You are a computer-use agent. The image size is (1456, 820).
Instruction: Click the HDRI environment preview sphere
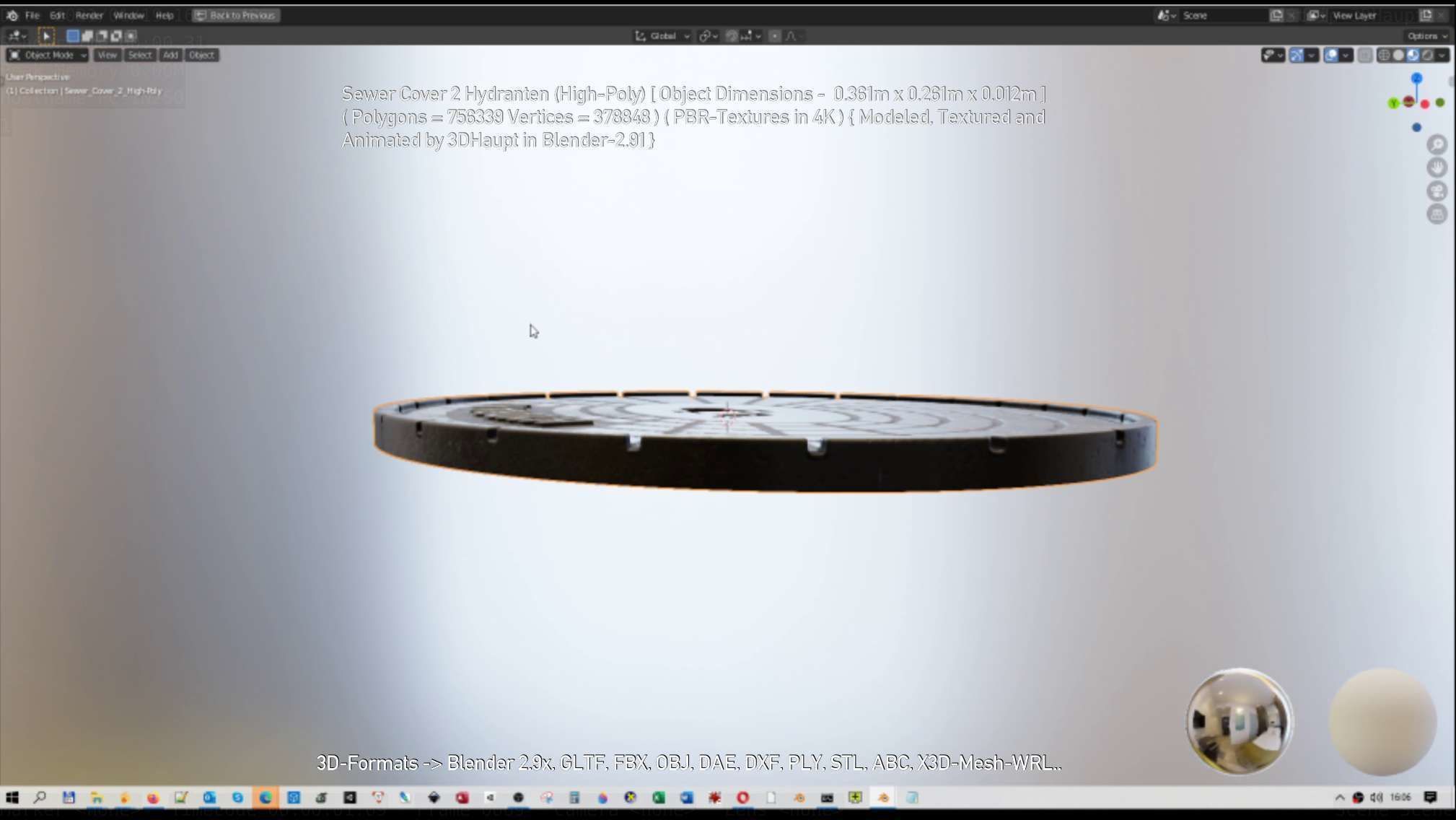pyautogui.click(x=1239, y=721)
